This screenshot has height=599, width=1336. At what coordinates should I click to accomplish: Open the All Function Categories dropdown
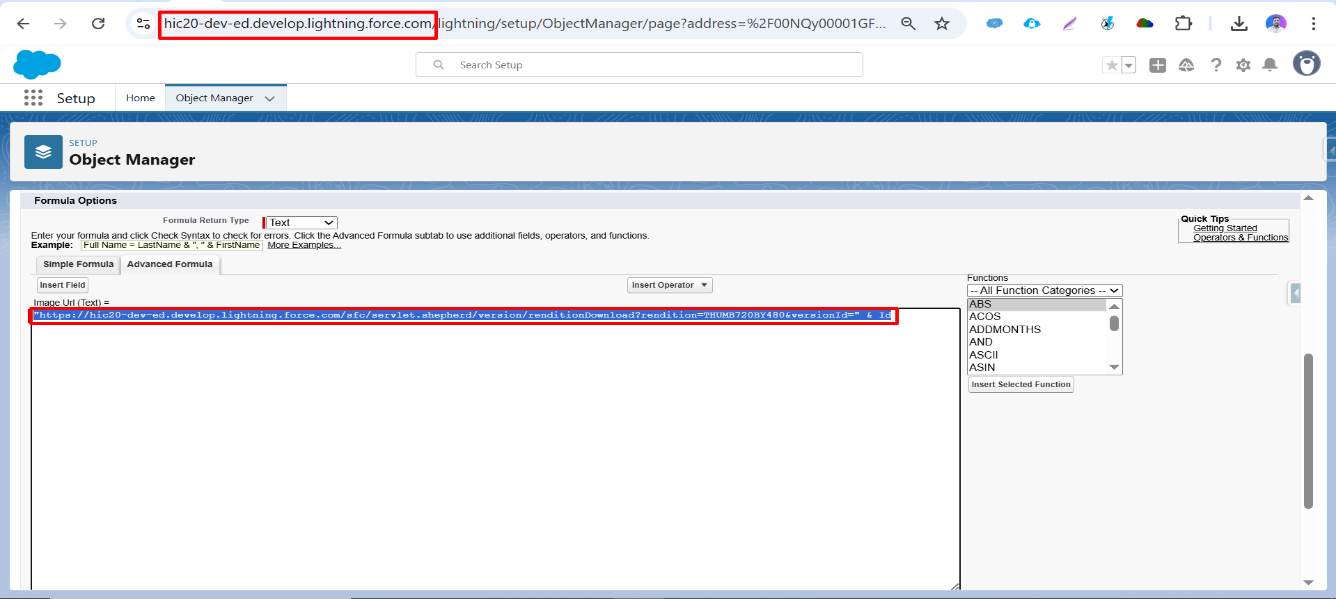click(x=1044, y=291)
